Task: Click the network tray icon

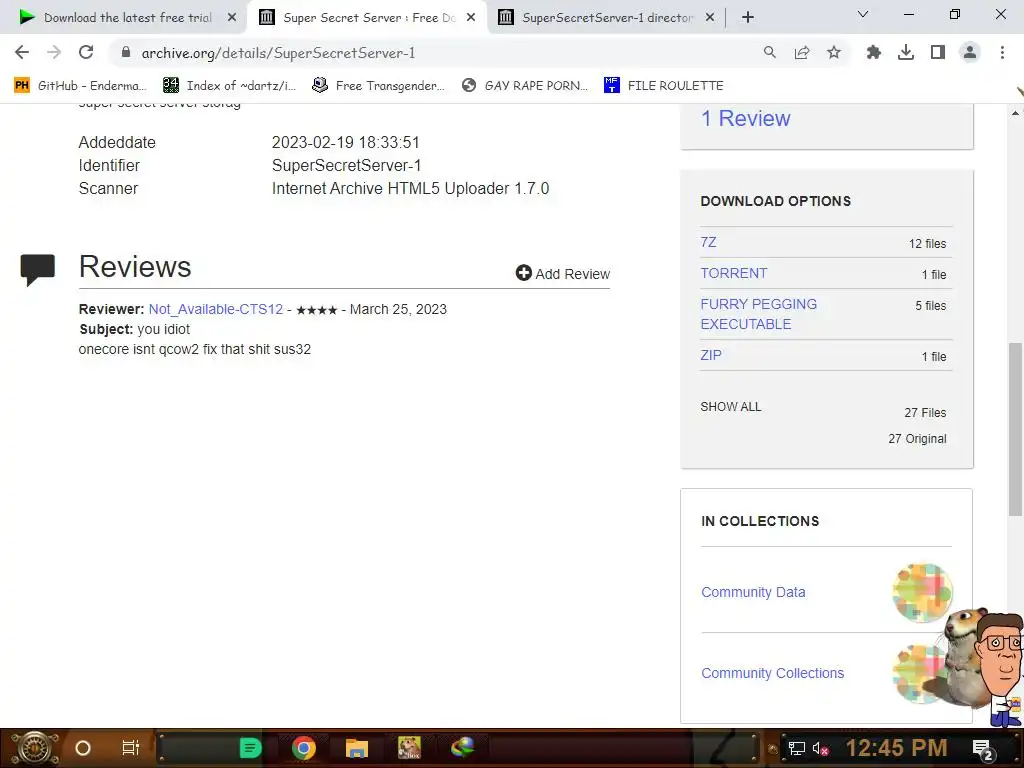Action: (x=797, y=748)
